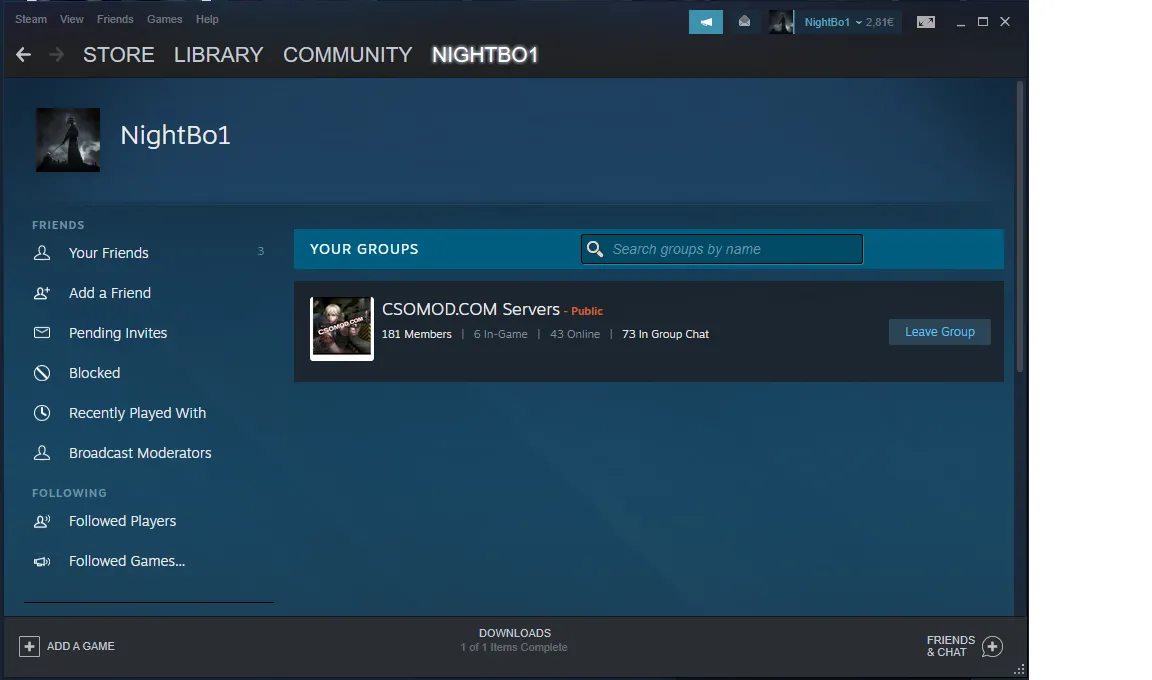1152x680 pixels.
Task: Click the Broadcast Moderators person icon
Action: click(x=42, y=453)
